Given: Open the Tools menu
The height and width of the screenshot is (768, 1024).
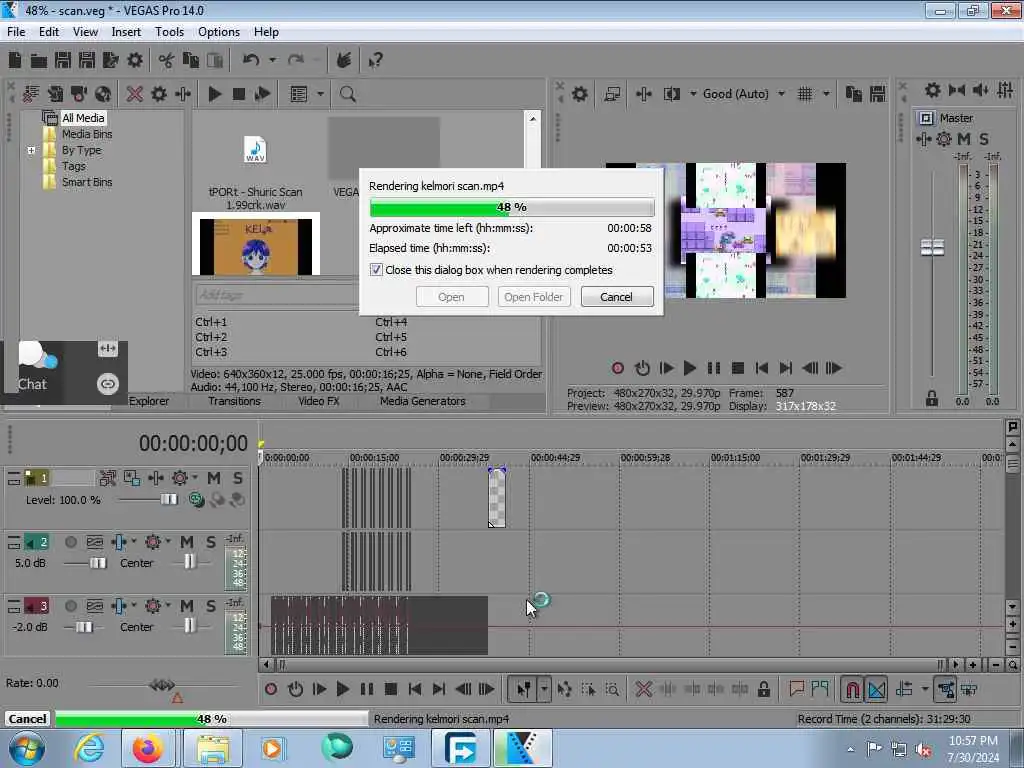Looking at the screenshot, I should 169,32.
